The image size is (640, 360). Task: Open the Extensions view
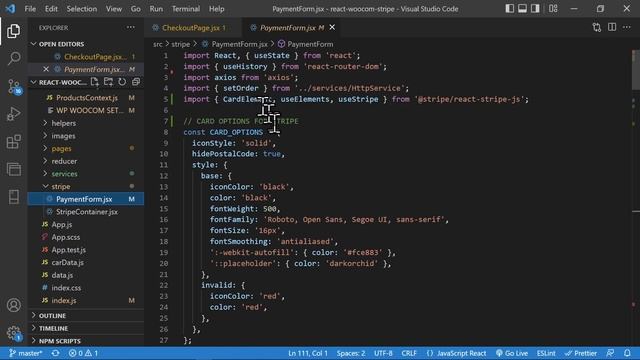point(13,142)
